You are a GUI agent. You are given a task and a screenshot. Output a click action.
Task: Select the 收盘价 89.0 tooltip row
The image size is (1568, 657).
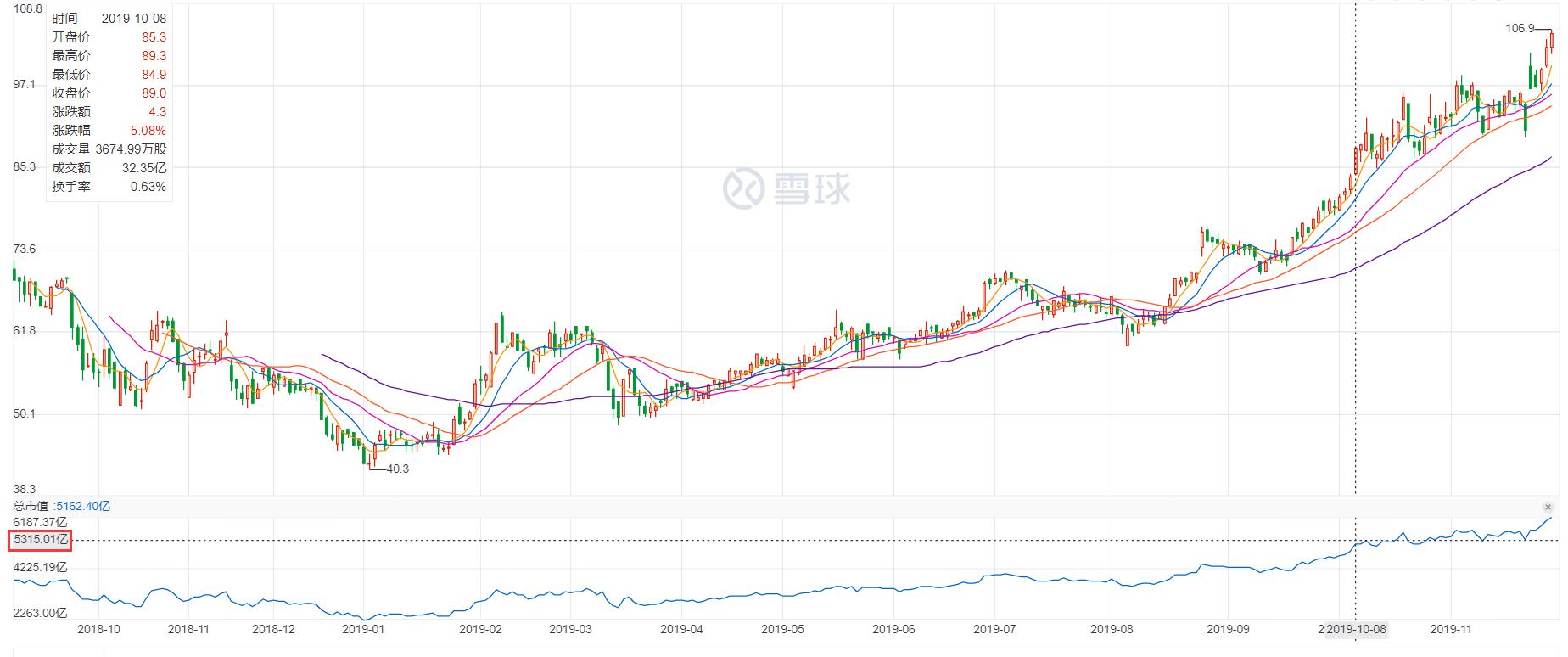[109, 93]
